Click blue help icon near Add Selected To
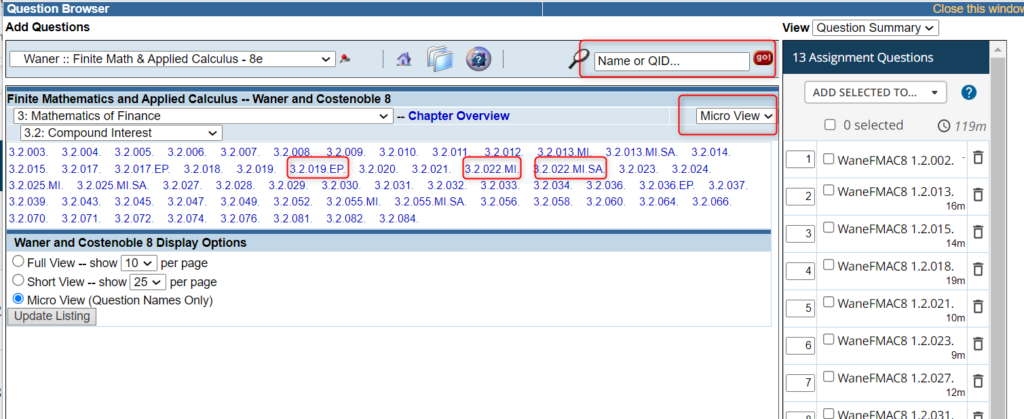 [968, 92]
